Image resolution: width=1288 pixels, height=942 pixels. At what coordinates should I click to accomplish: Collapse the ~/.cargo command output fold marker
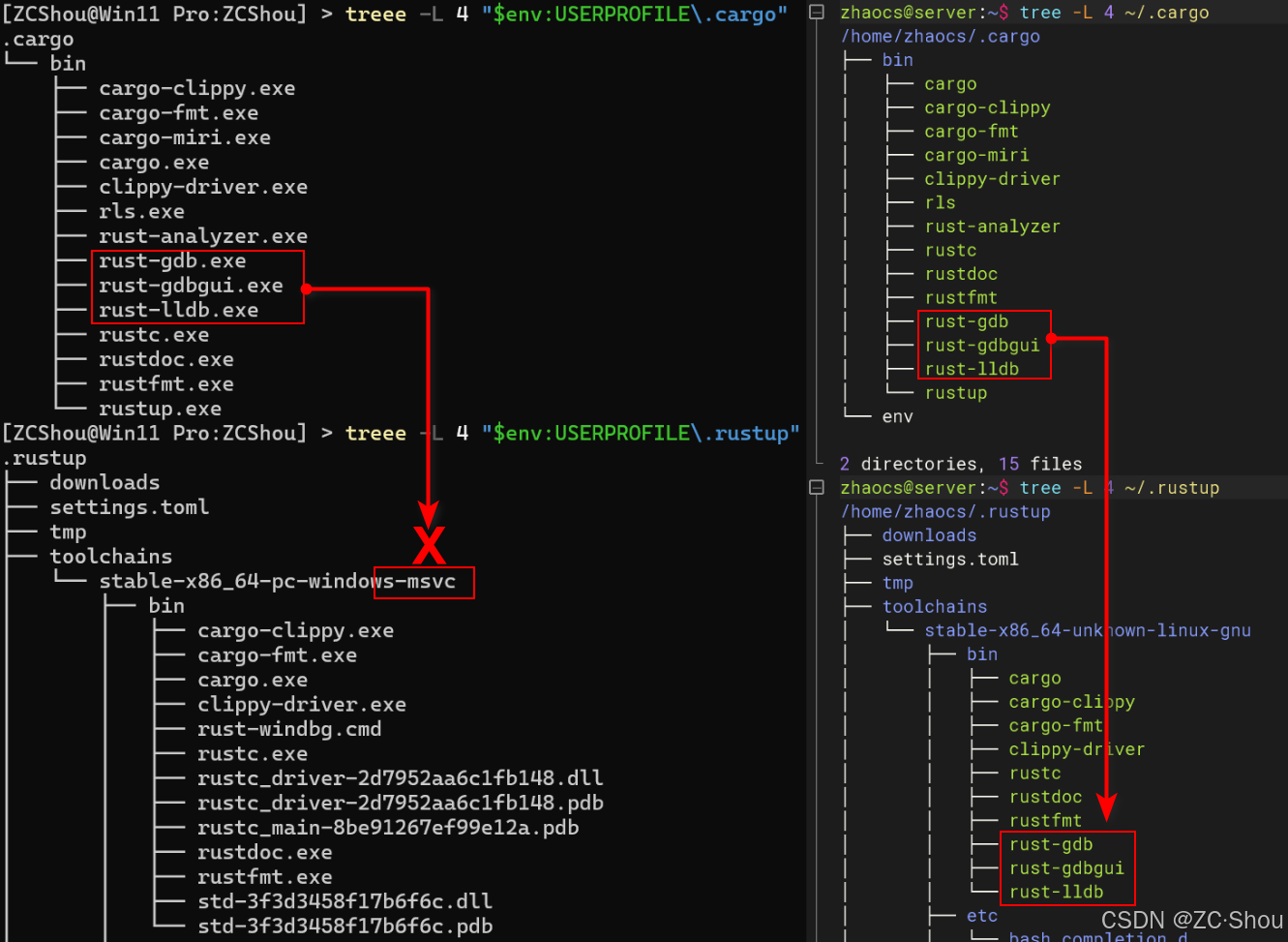tap(816, 12)
